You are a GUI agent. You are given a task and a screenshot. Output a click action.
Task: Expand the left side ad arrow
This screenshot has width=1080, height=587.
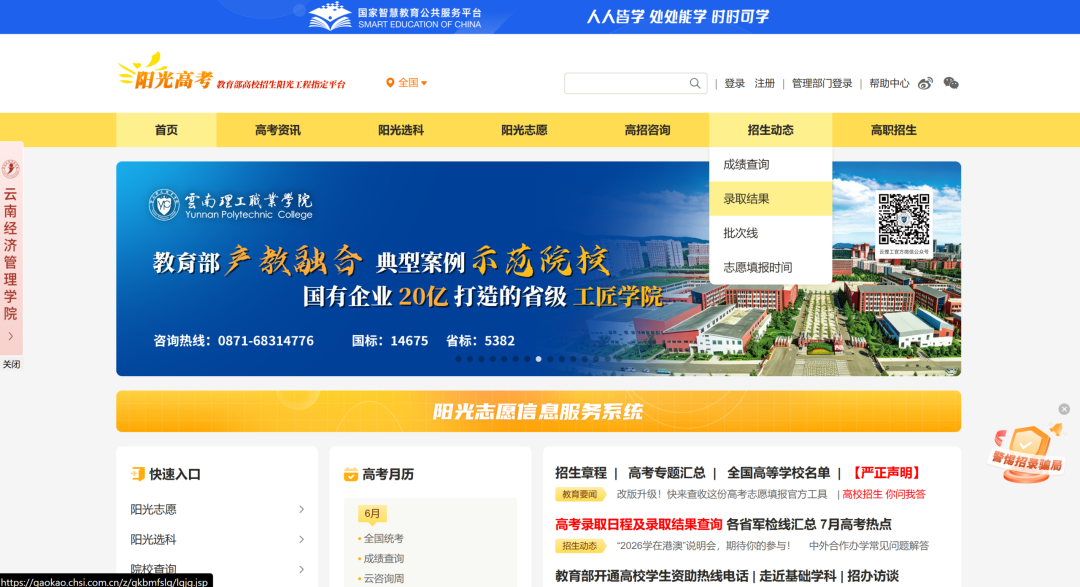tap(10, 336)
